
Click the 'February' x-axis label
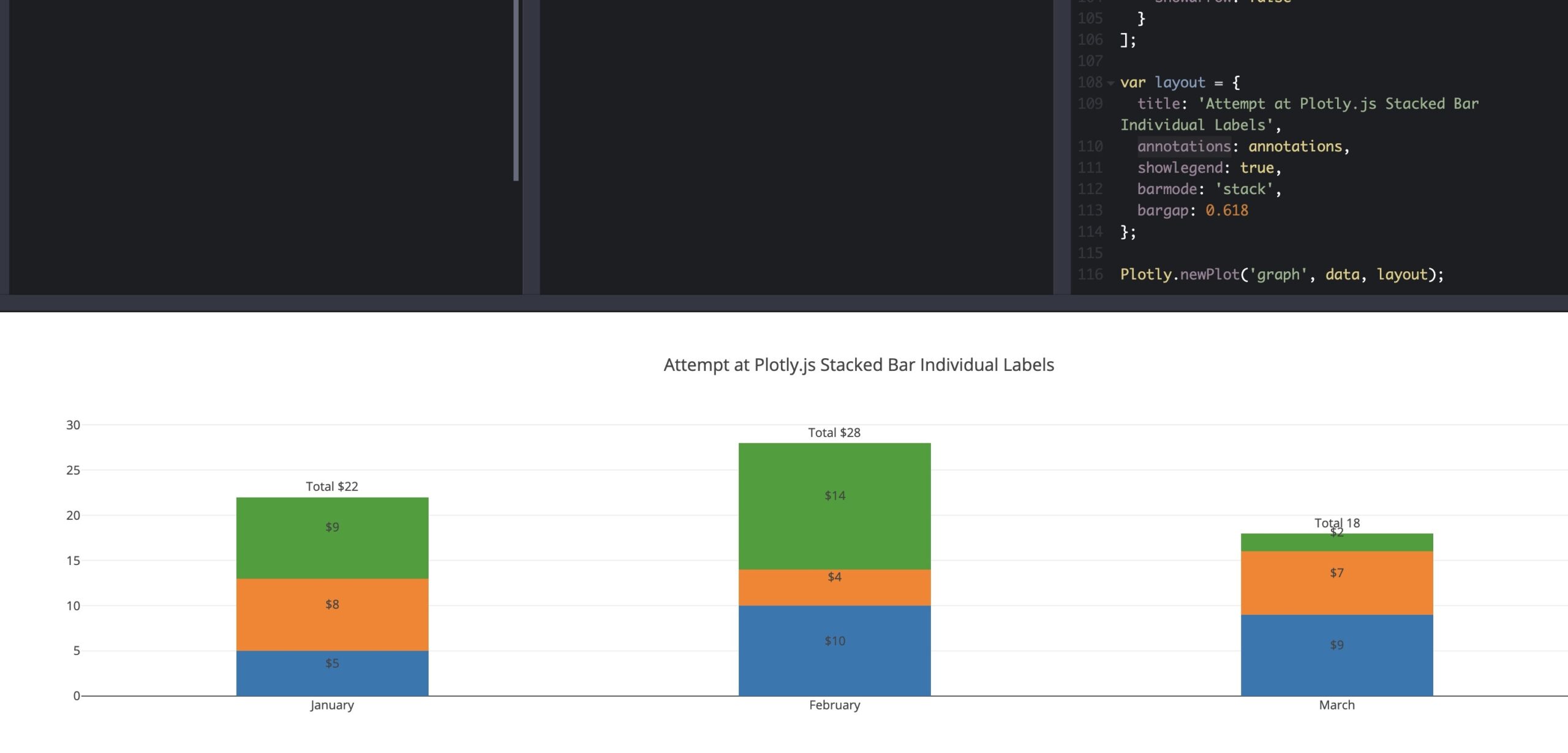coord(834,705)
